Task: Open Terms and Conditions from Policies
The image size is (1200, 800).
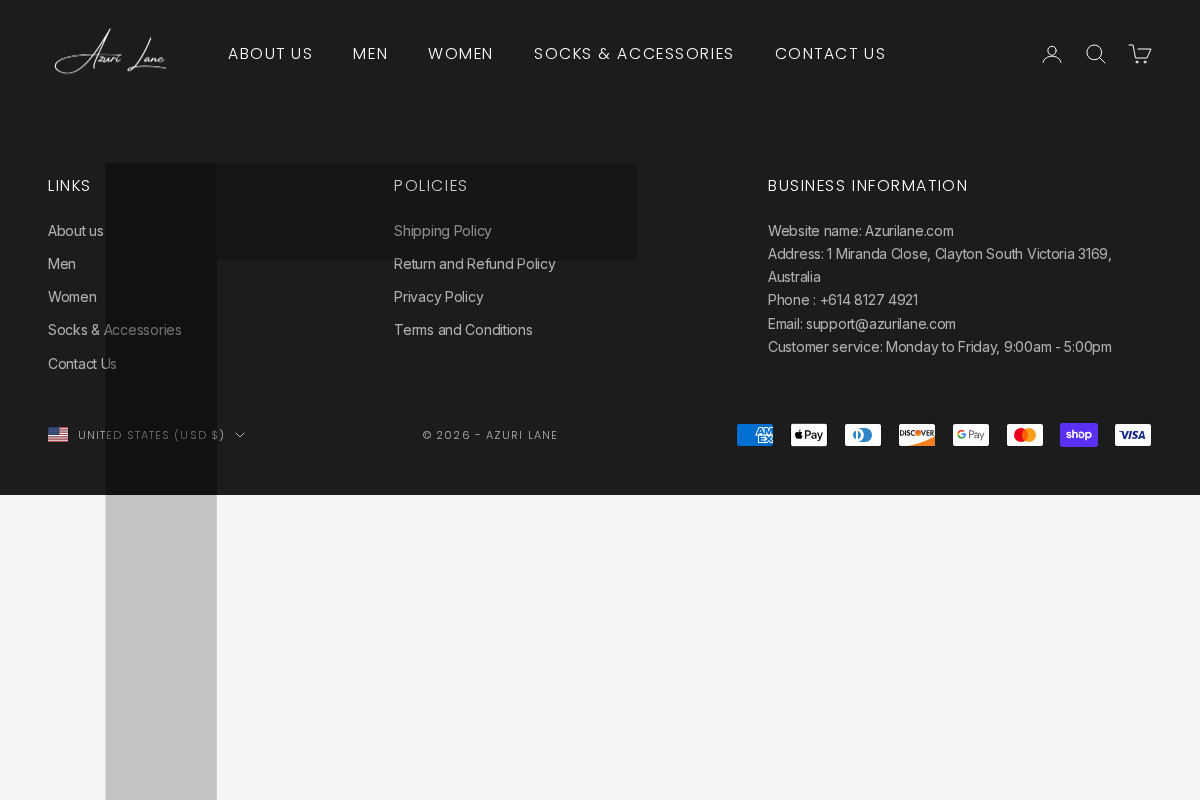Action: 463,330
